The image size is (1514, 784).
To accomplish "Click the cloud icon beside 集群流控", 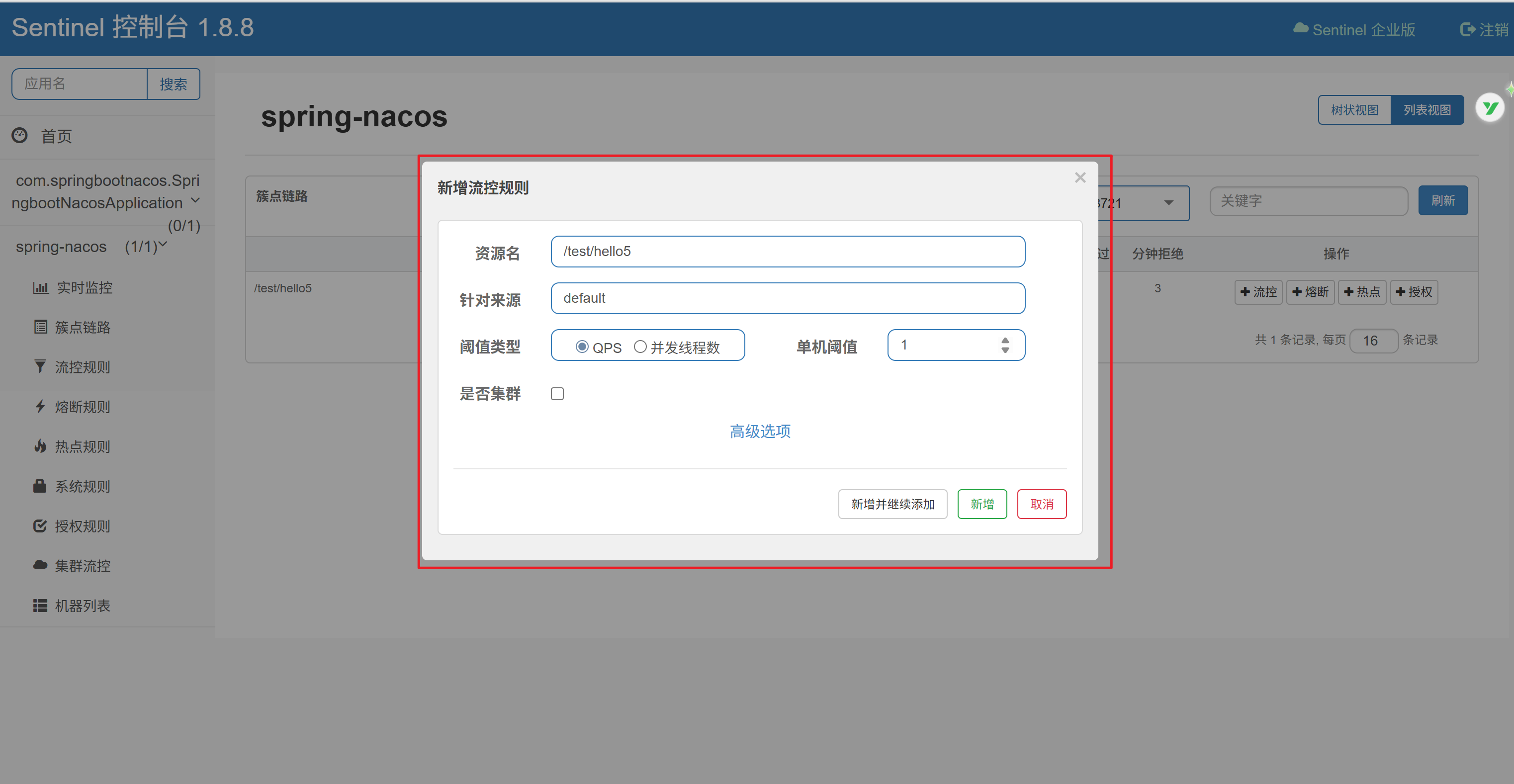I will coord(40,565).
